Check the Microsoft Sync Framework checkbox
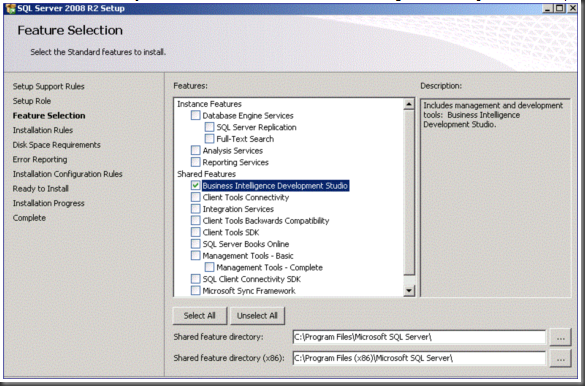Image resolution: width=585 pixels, height=386 pixels. pyautogui.click(x=195, y=291)
